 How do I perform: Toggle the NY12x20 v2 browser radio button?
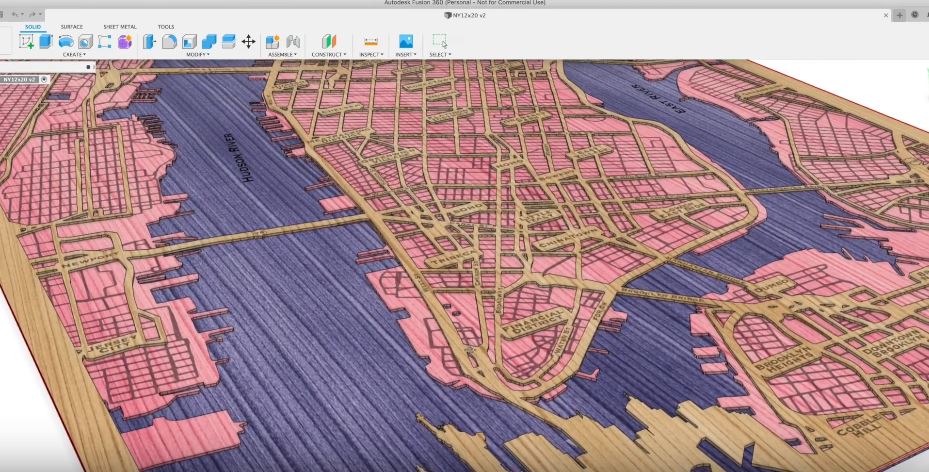44,79
